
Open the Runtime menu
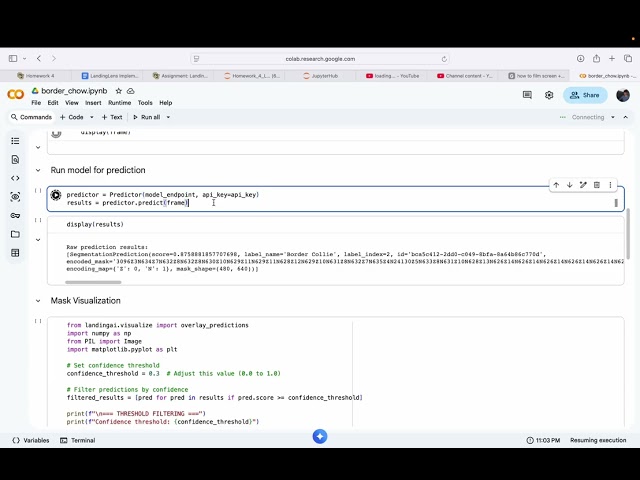(x=119, y=102)
